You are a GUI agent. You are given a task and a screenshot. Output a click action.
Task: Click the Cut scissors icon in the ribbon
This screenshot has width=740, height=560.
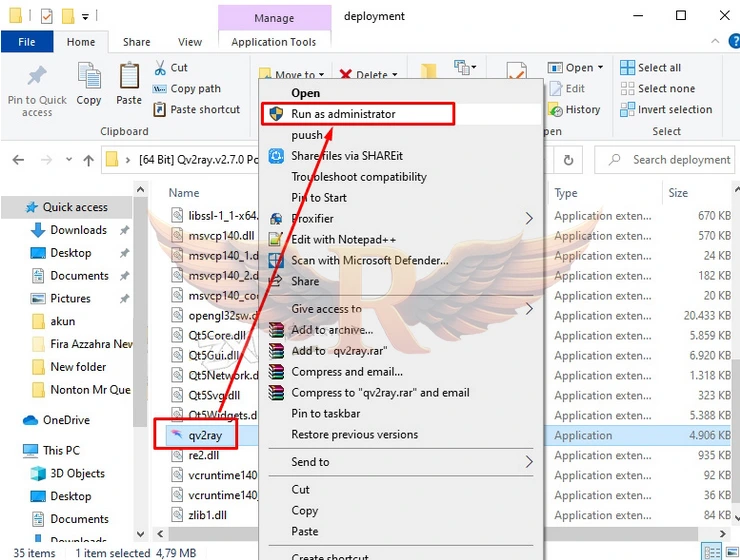pos(162,68)
